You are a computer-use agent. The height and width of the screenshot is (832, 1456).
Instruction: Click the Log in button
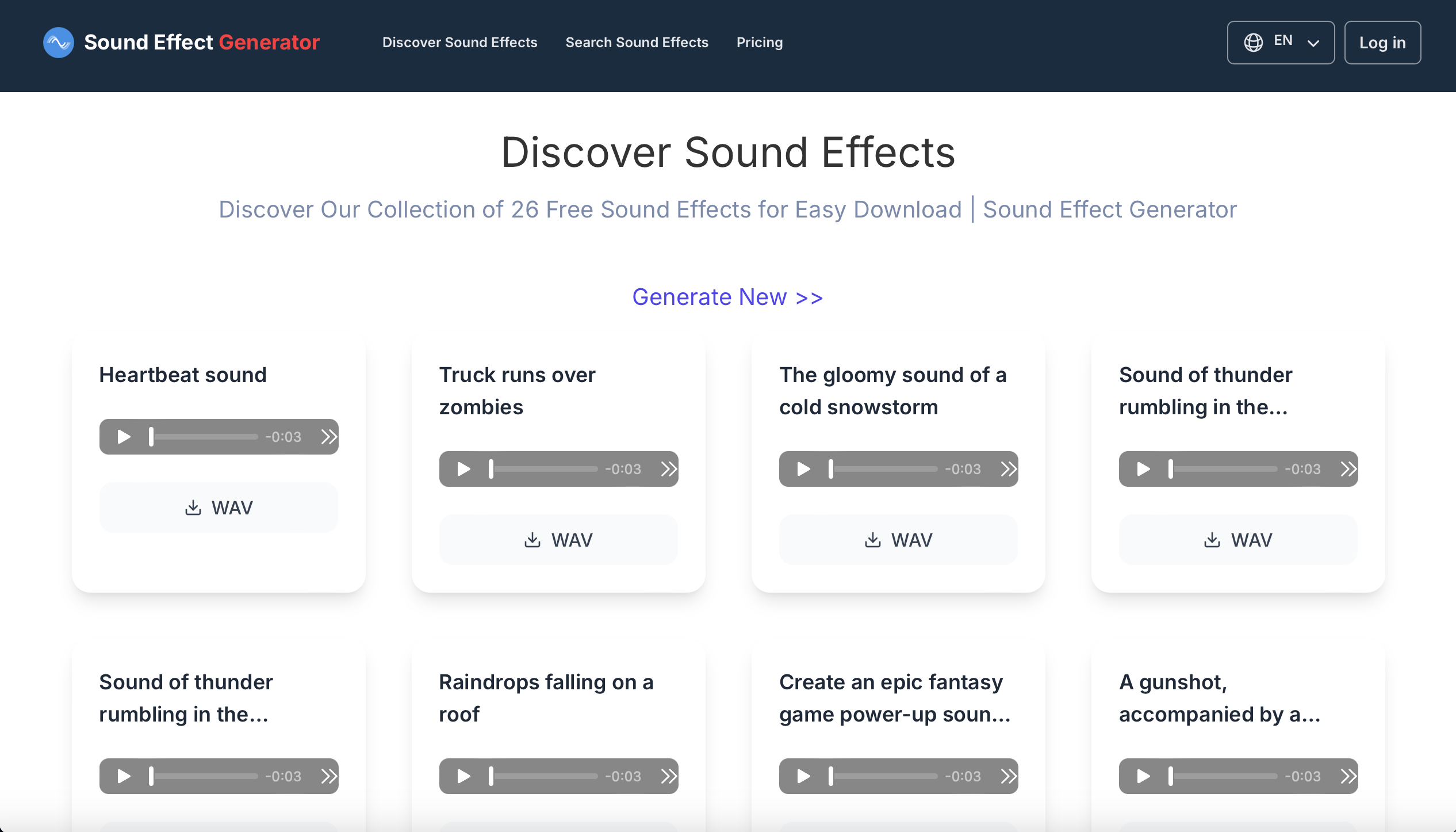[x=1382, y=43]
